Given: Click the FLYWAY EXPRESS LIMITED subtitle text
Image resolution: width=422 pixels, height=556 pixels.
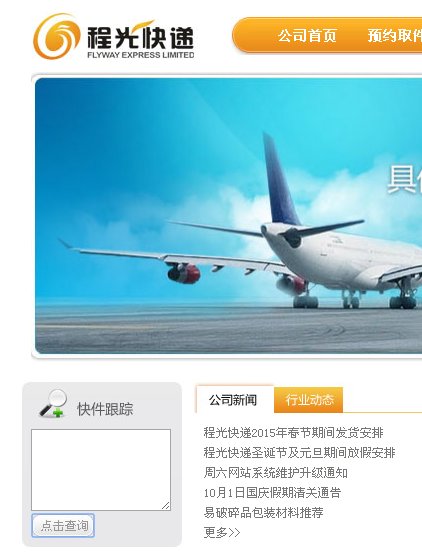Looking at the screenshot, I should 141,55.
